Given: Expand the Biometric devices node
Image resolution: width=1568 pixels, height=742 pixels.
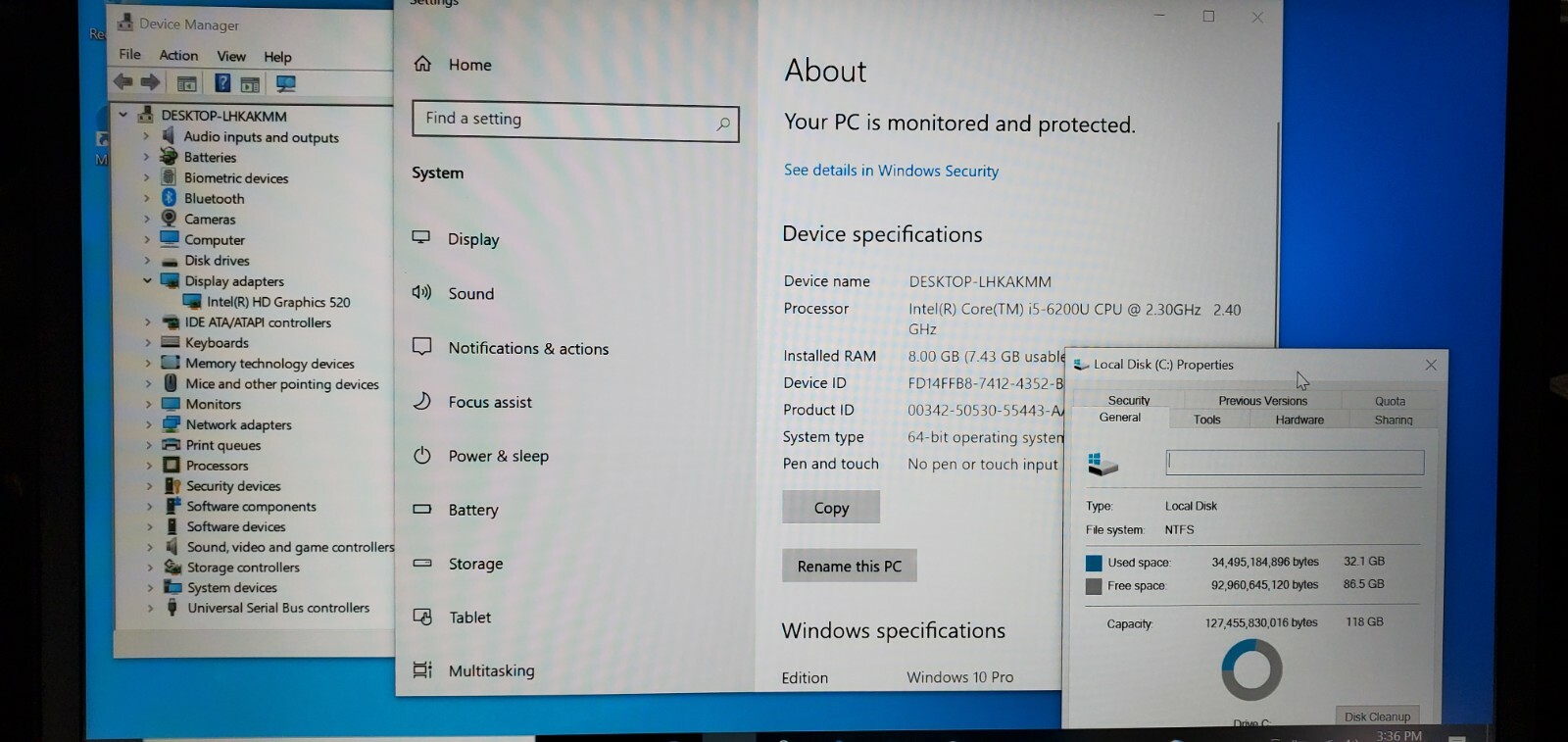Looking at the screenshot, I should tap(146, 178).
